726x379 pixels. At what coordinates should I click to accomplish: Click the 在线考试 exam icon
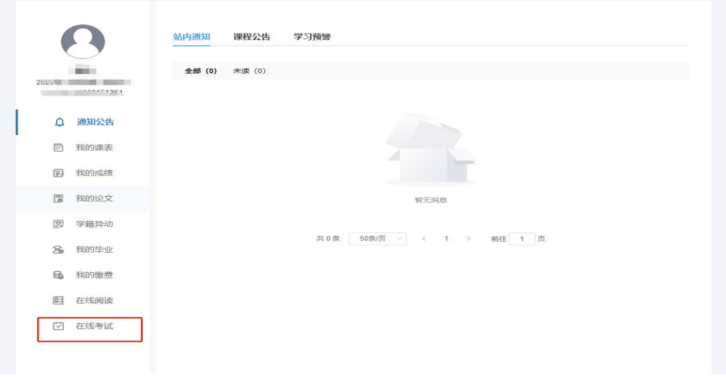point(58,326)
